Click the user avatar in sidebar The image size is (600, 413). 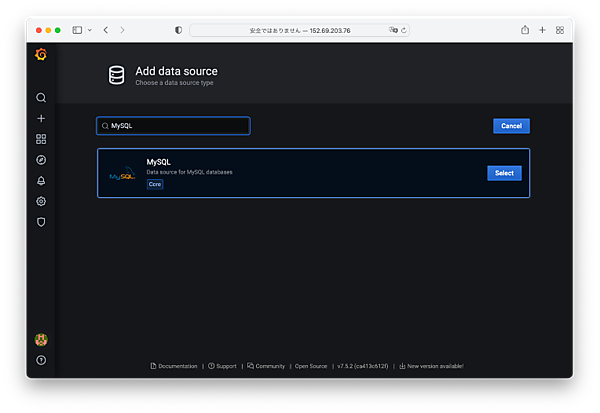click(x=41, y=340)
